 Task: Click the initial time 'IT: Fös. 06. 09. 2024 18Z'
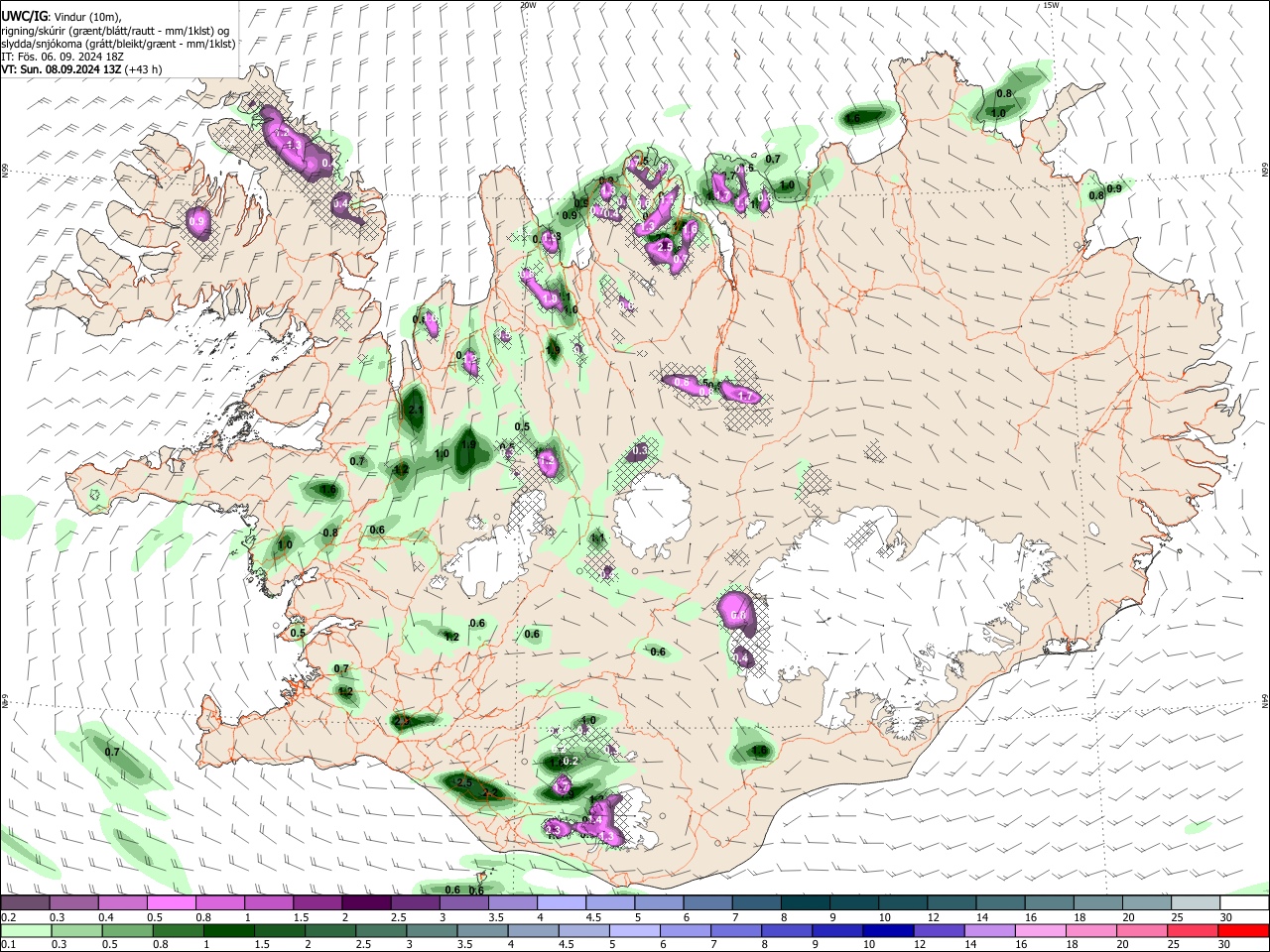tap(63, 57)
